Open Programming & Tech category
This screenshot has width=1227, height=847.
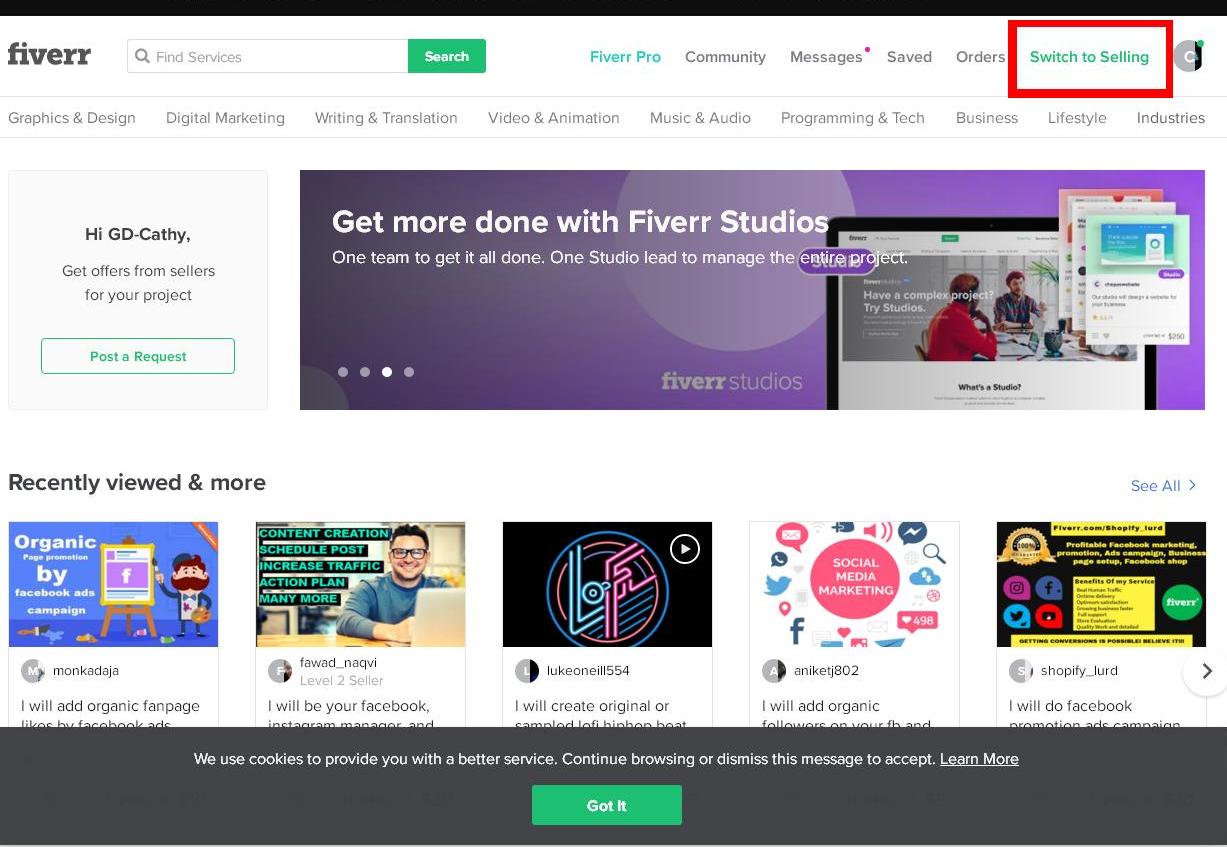click(853, 118)
